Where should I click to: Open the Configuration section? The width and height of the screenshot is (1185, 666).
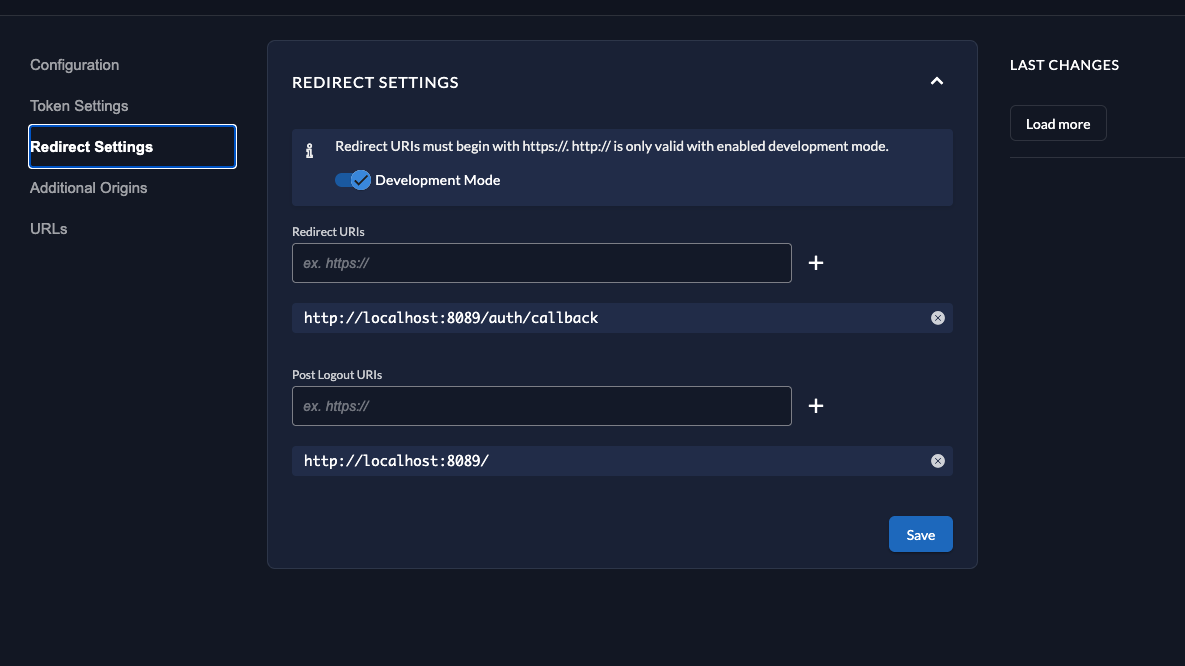click(x=75, y=65)
